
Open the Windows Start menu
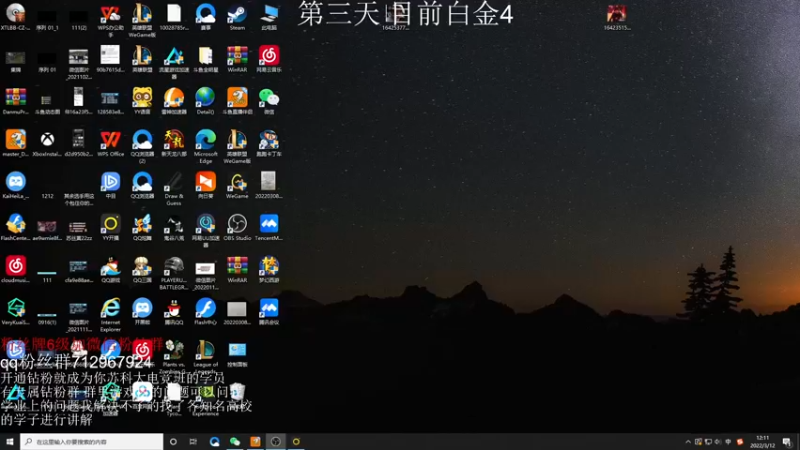10,441
